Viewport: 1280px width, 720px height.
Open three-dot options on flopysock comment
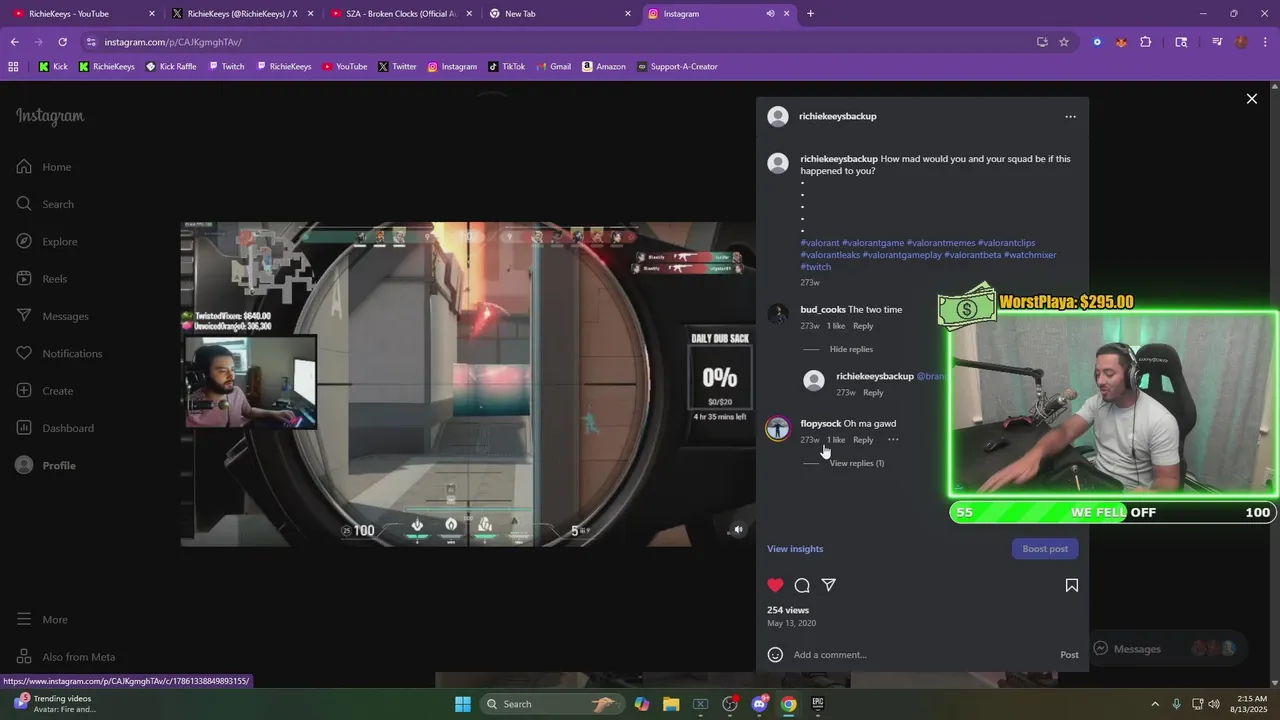[x=893, y=440]
